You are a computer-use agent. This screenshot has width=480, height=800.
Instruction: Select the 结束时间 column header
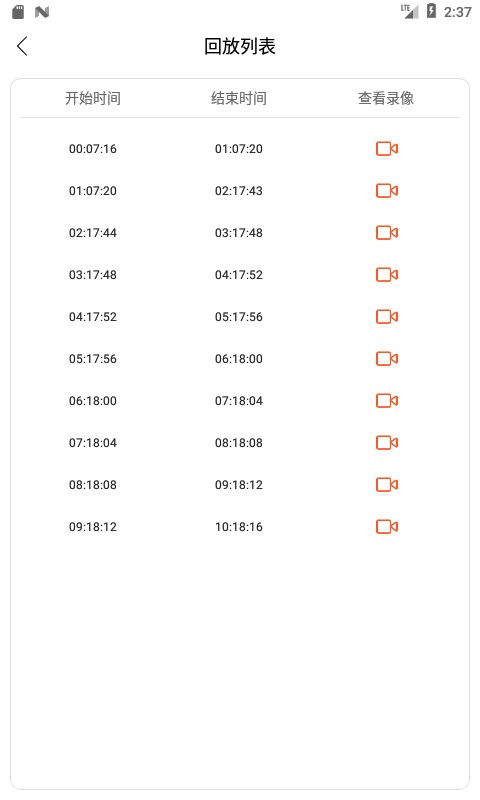(239, 98)
